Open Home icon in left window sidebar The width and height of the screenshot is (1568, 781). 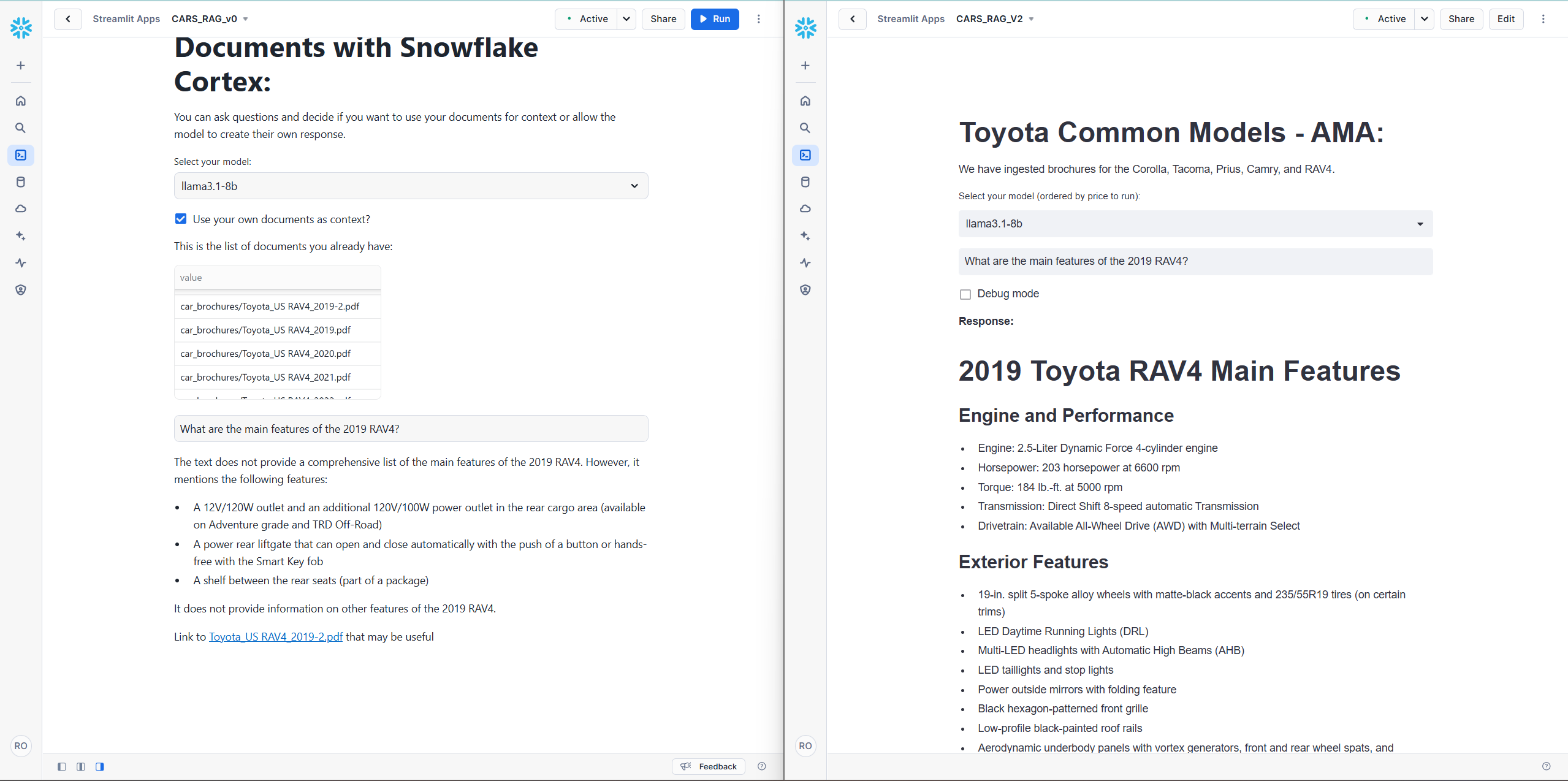21,101
